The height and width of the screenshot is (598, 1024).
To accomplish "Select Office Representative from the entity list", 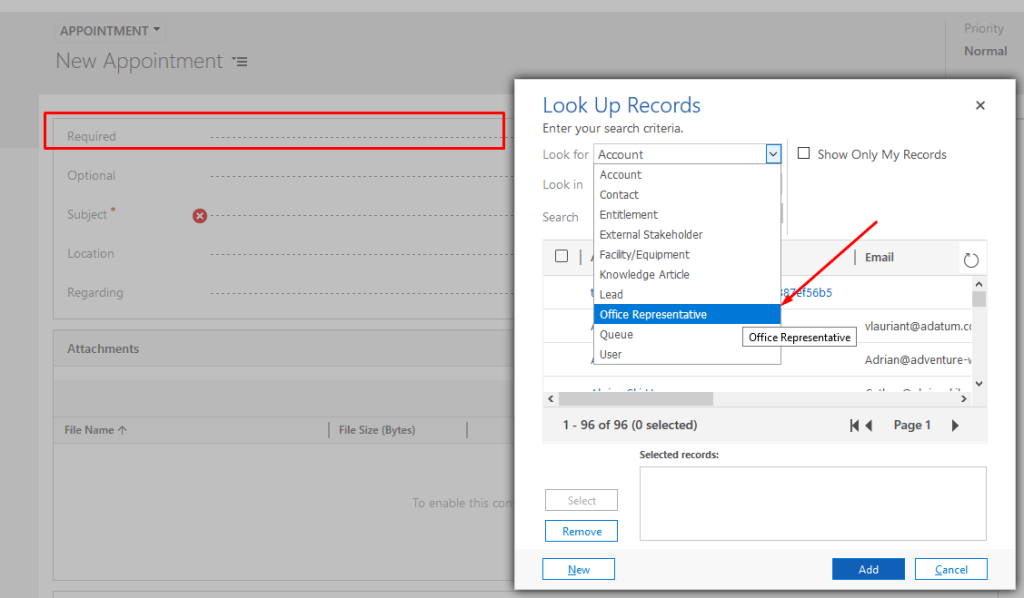I will pos(650,313).
